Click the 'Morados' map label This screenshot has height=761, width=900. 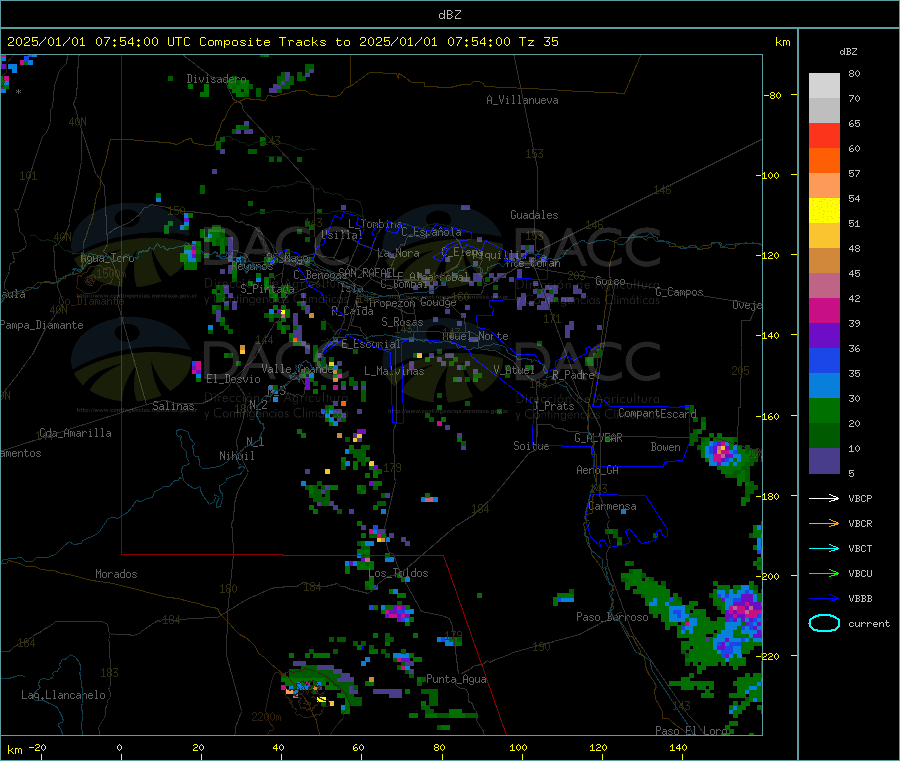[x=116, y=574]
